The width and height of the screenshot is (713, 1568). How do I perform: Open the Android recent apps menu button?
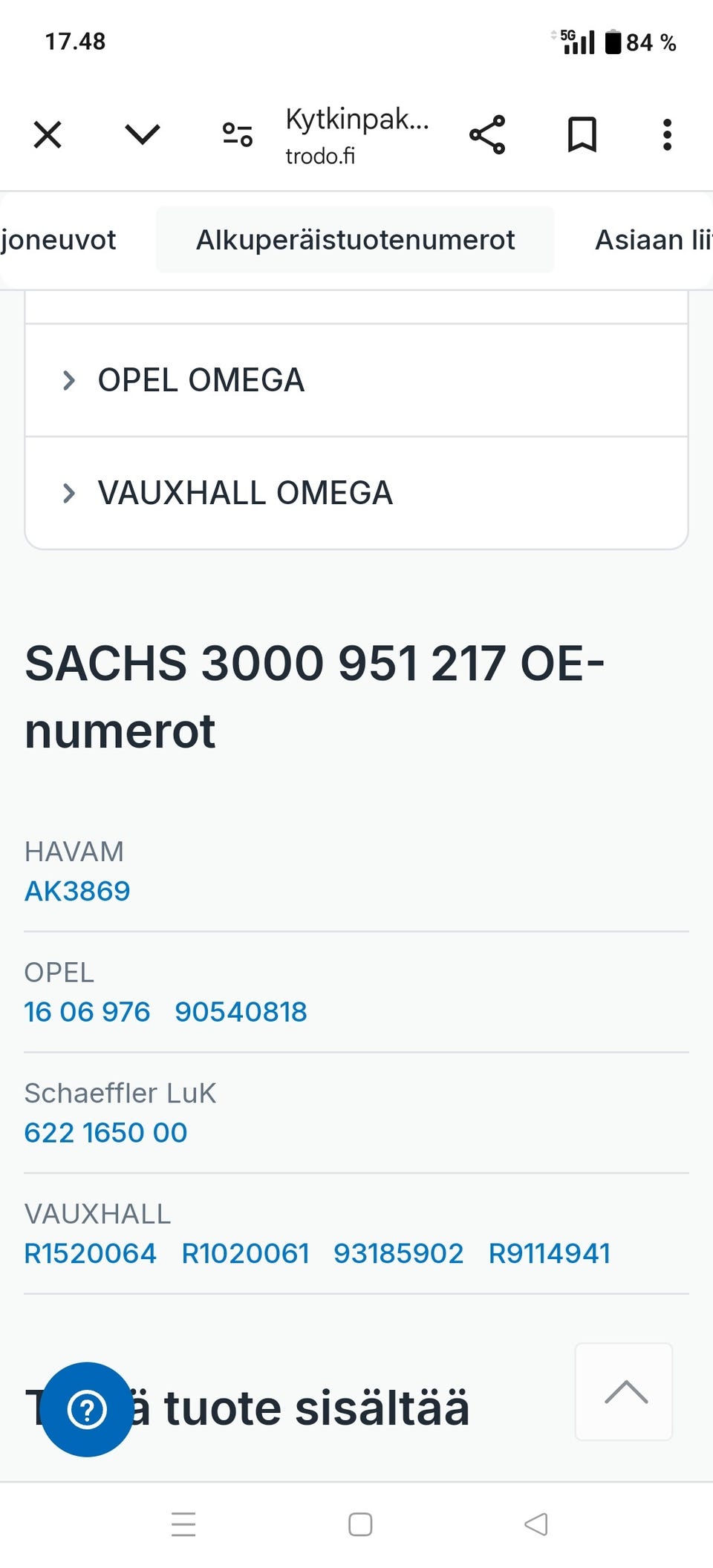(x=183, y=1524)
